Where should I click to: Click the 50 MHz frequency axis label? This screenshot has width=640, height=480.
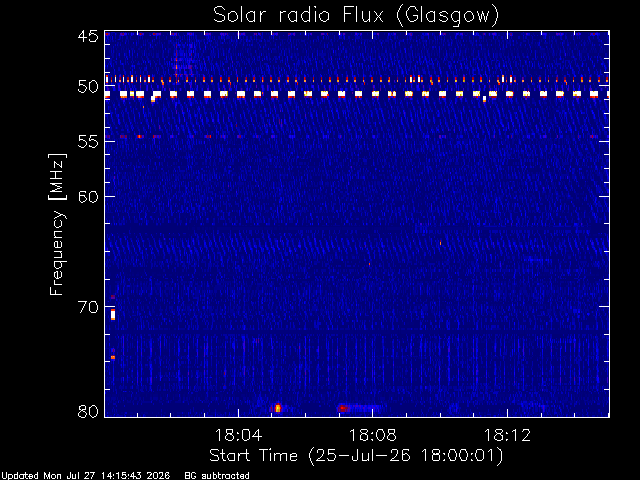point(88,87)
